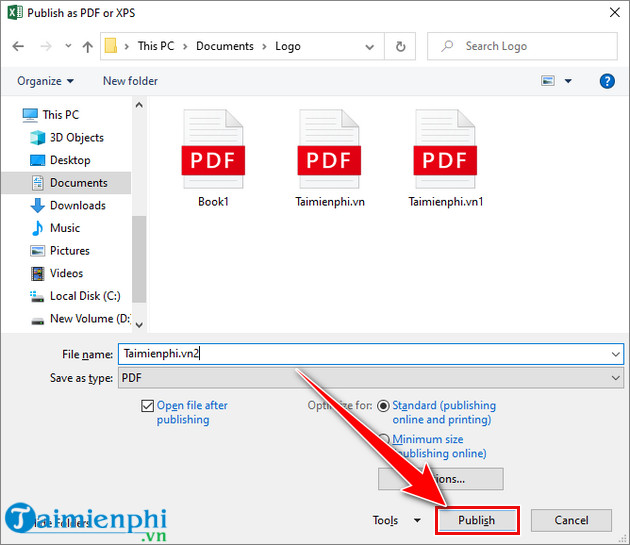Screen dimensions: 630x545
Task: Go back with the left arrow
Action: pyautogui.click(x=18, y=47)
